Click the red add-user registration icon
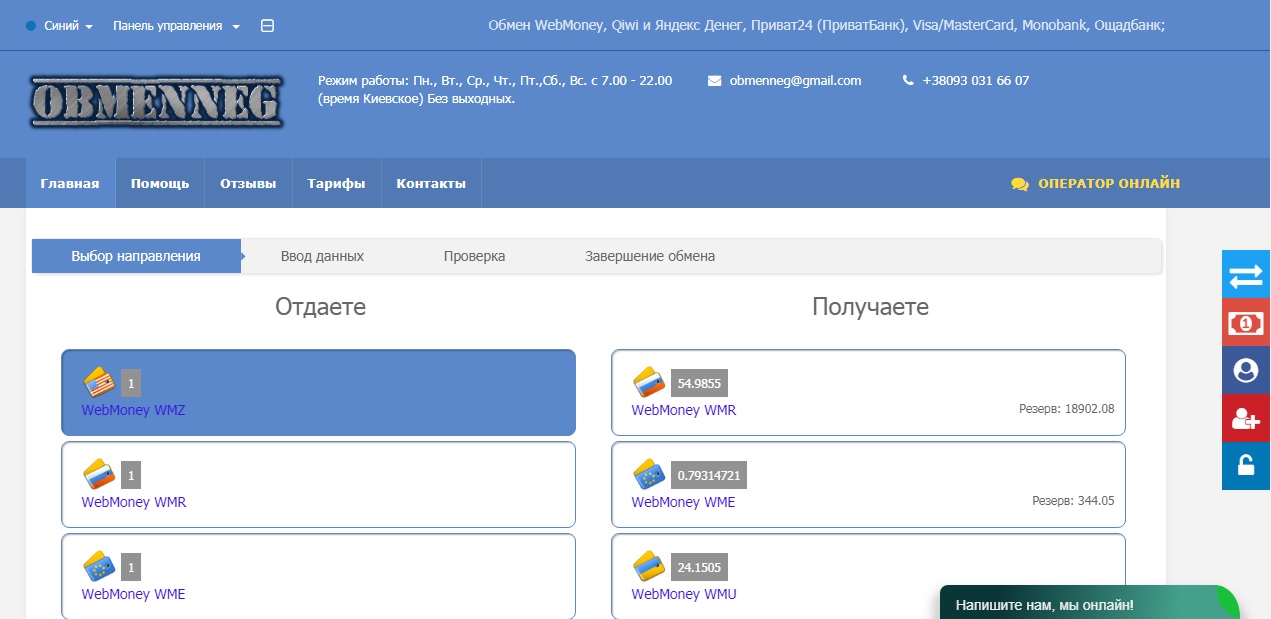Image resolution: width=1271 pixels, height=619 pixels. coord(1246,418)
